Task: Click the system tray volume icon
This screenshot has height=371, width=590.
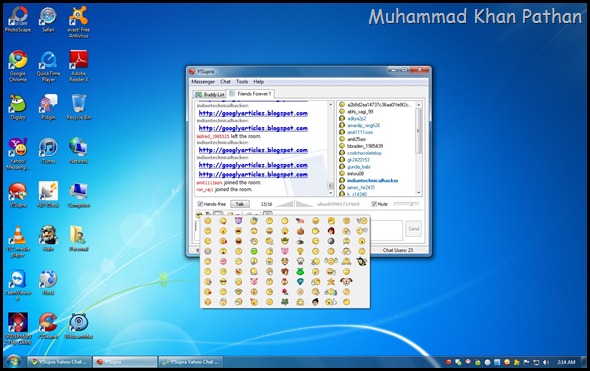Action: 546,362
